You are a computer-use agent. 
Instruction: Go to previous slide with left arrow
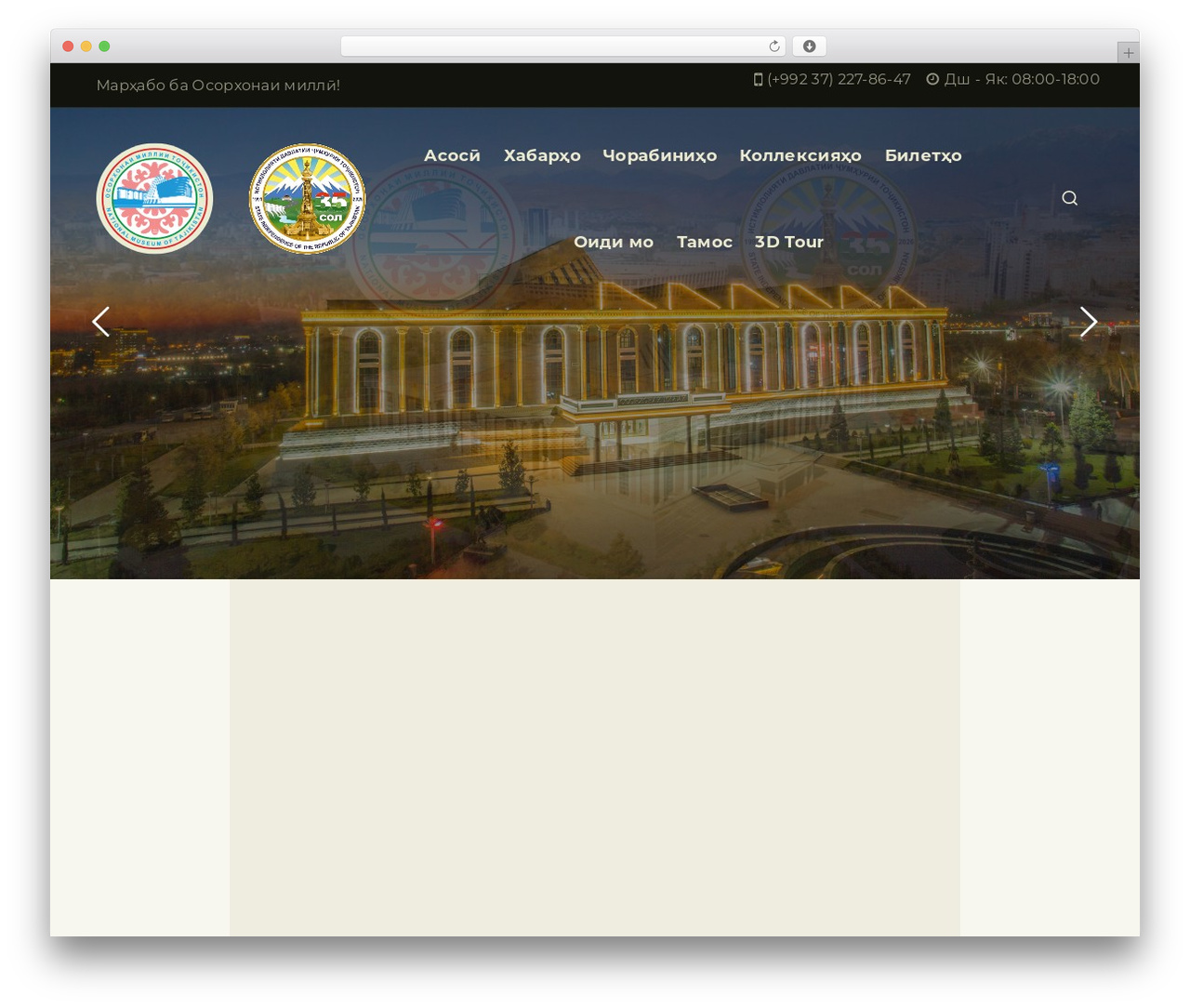click(100, 322)
